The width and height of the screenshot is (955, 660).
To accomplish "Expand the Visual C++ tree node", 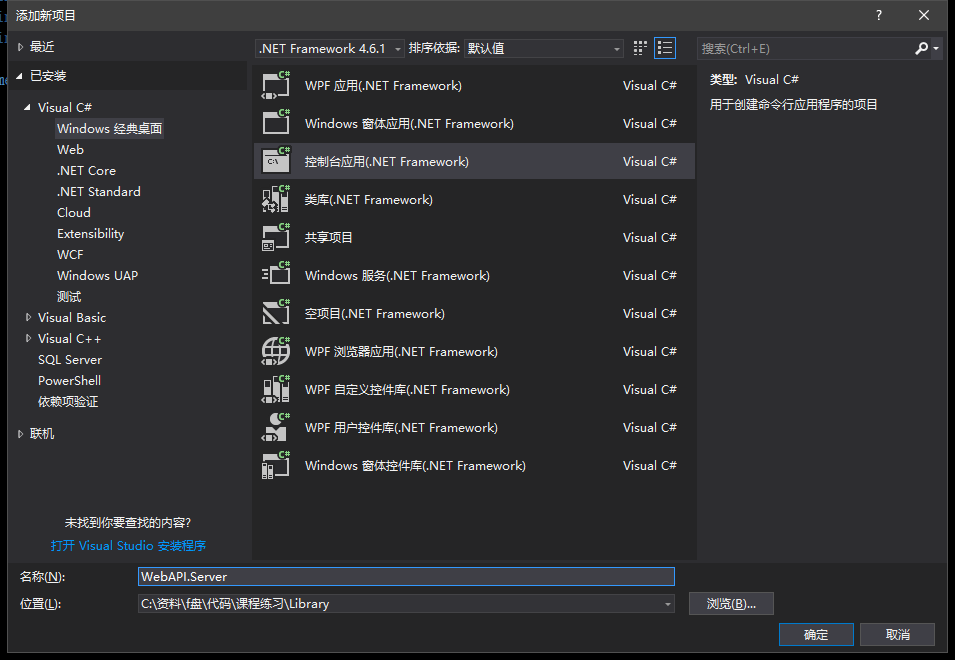I will pos(28,339).
